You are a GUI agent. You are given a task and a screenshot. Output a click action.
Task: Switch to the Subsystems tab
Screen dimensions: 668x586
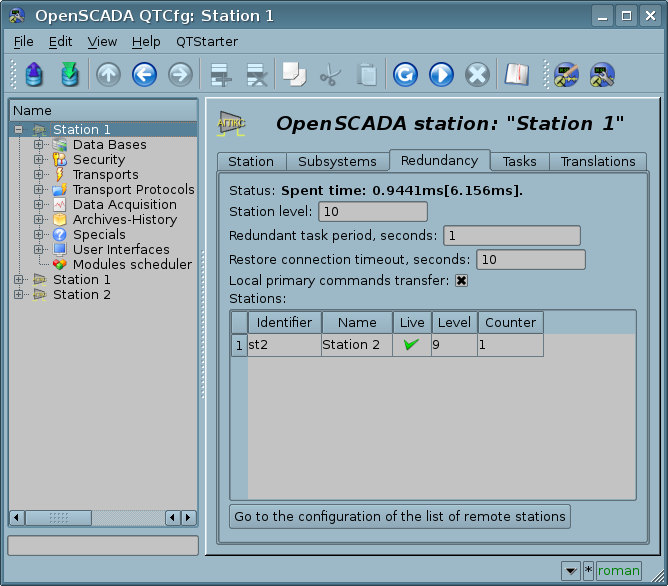pos(337,161)
